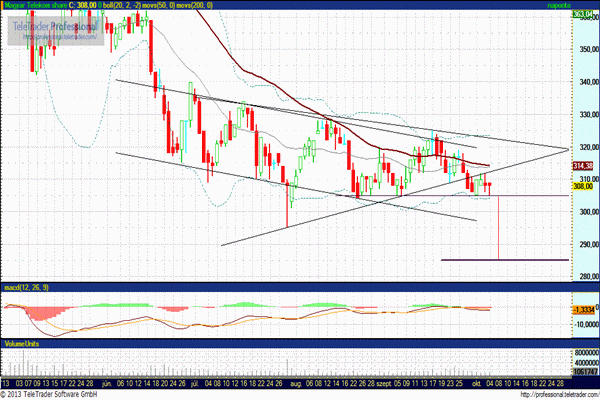Click the TeleTrader Professional watermark logo
600x400 pixels.
coord(56,30)
